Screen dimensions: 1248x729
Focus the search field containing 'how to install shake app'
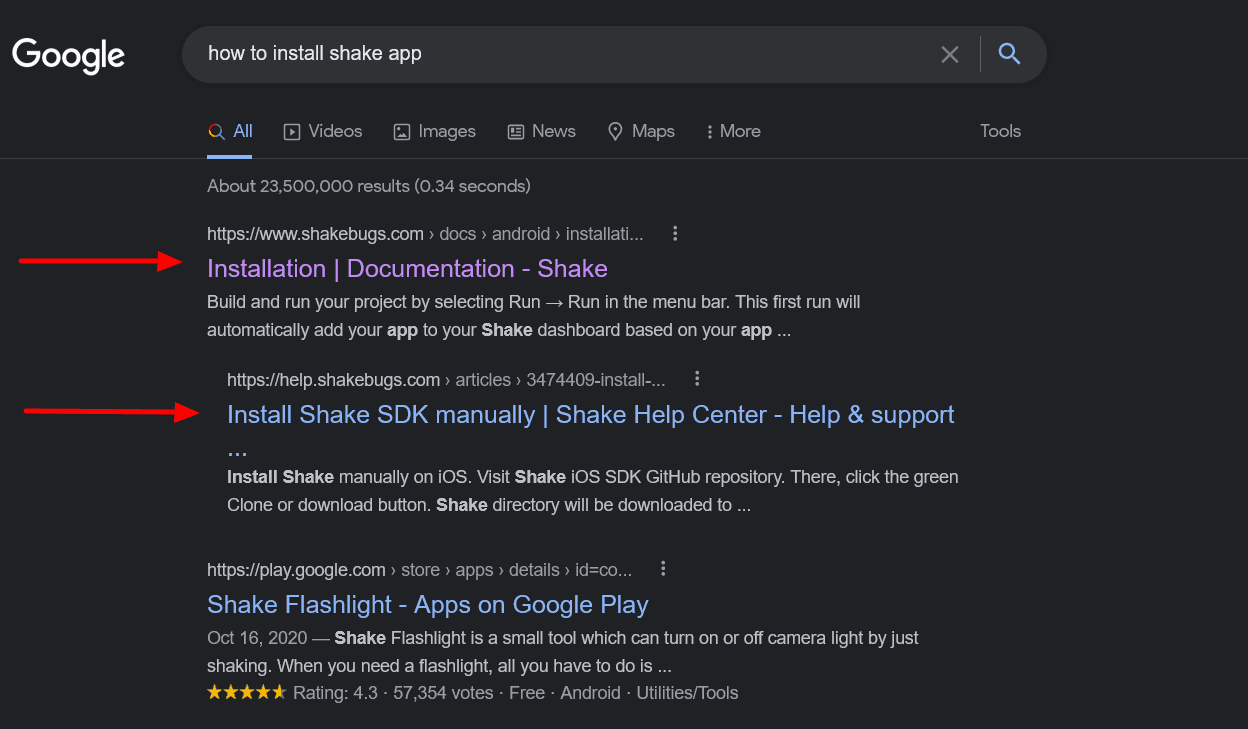pyautogui.click(x=560, y=54)
